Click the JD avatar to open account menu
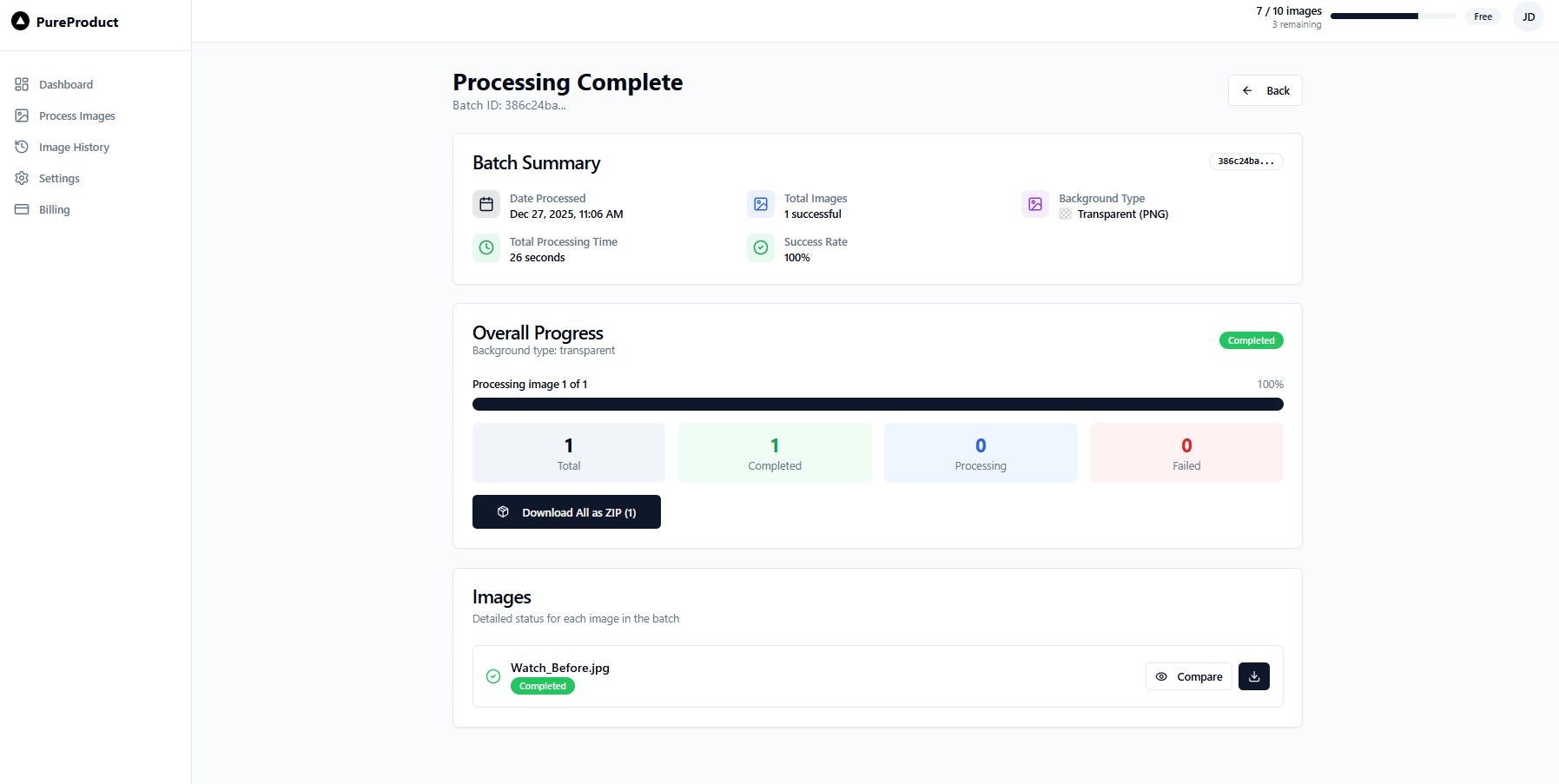Viewport: 1559px width, 784px height. click(x=1528, y=16)
